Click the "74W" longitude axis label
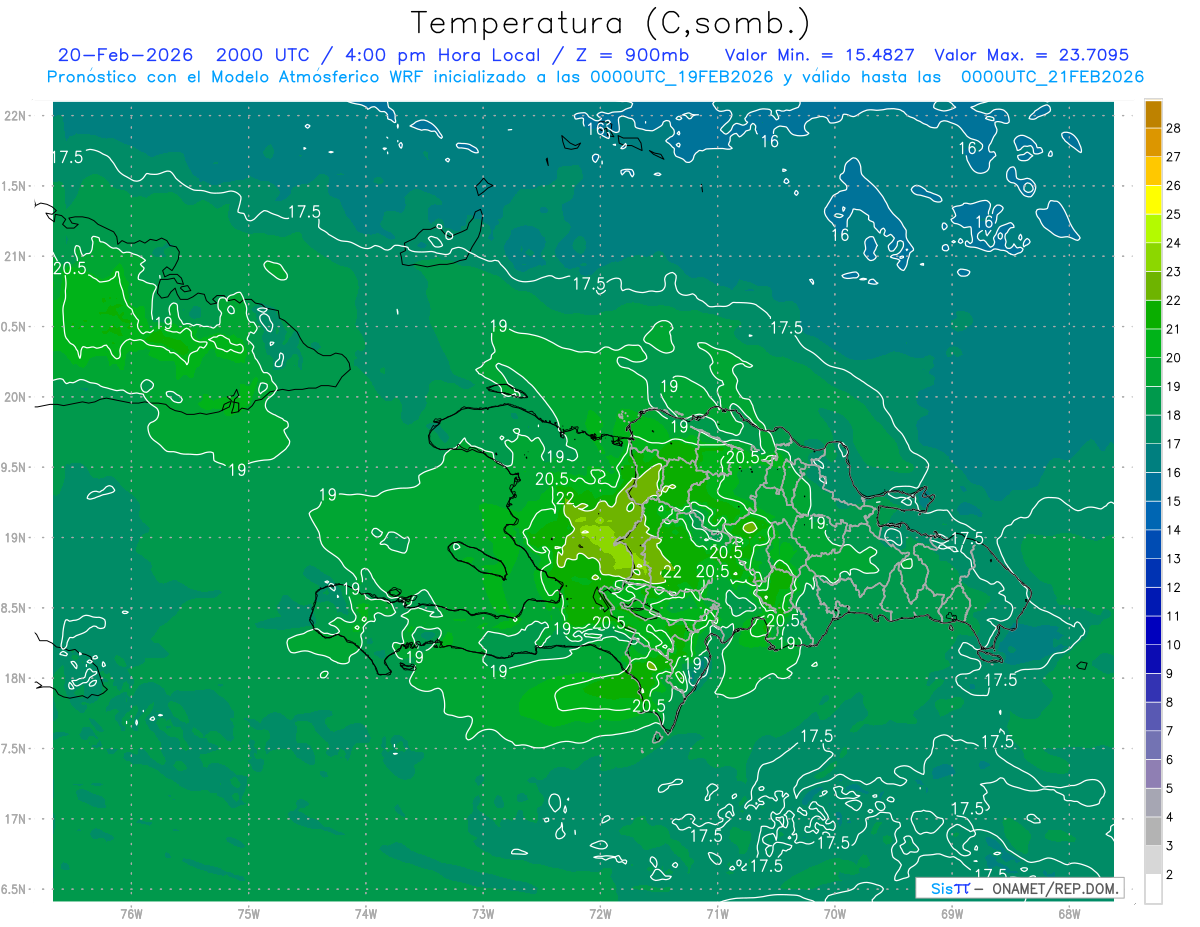 (366, 914)
